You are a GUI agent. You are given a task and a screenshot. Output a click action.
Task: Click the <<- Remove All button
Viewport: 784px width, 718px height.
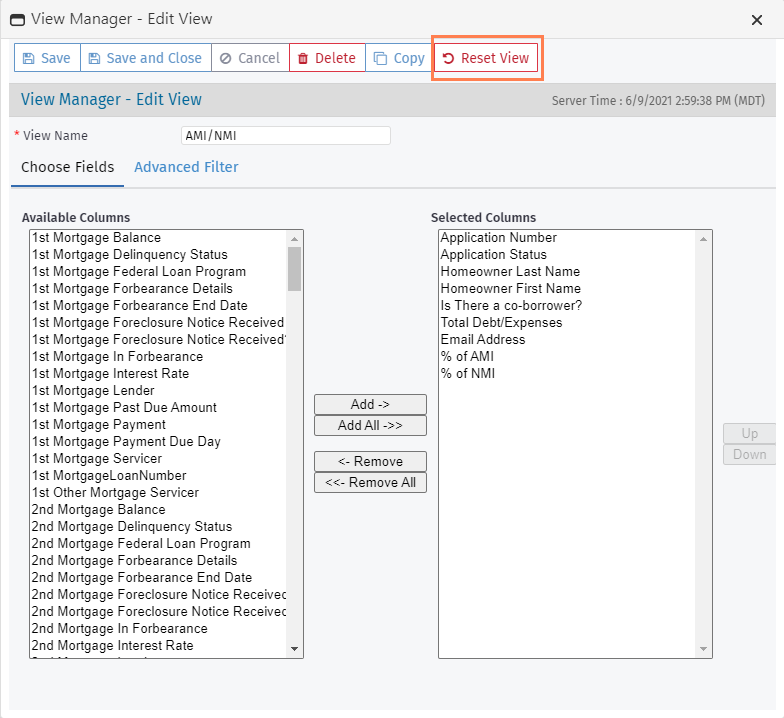click(x=370, y=482)
